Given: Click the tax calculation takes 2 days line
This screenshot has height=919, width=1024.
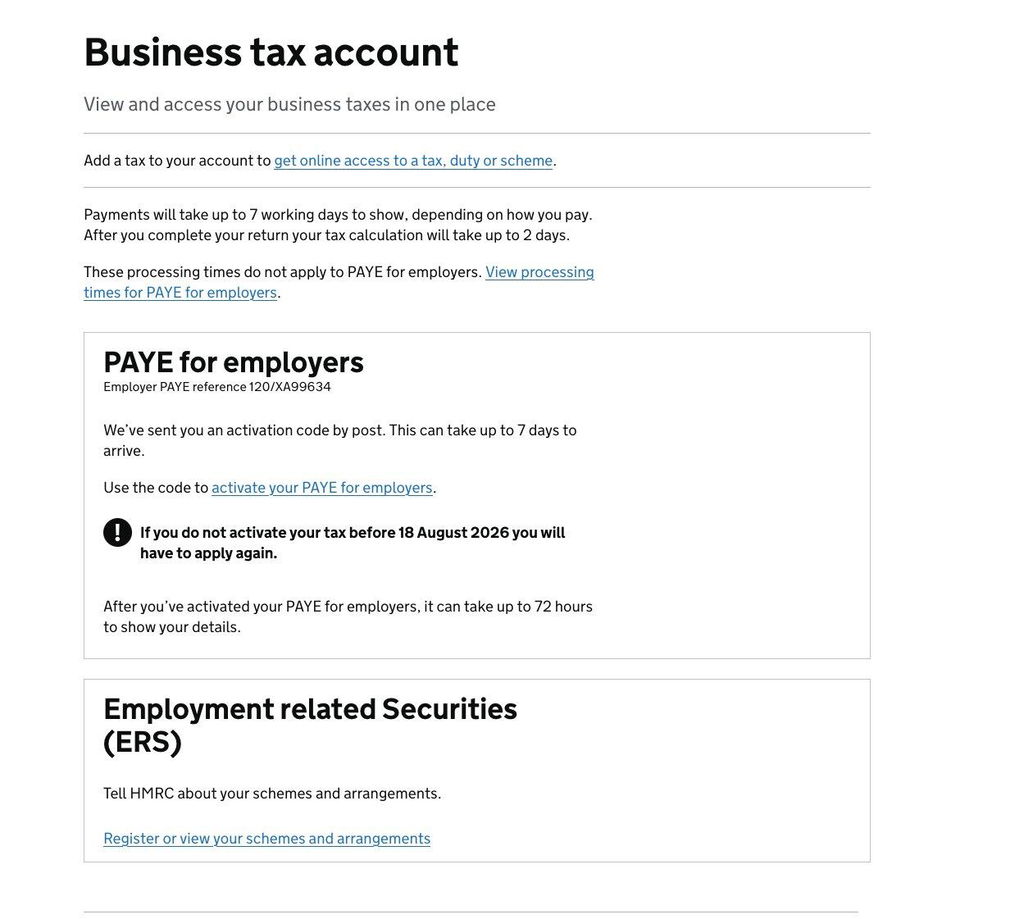Looking at the screenshot, I should pos(327,235).
